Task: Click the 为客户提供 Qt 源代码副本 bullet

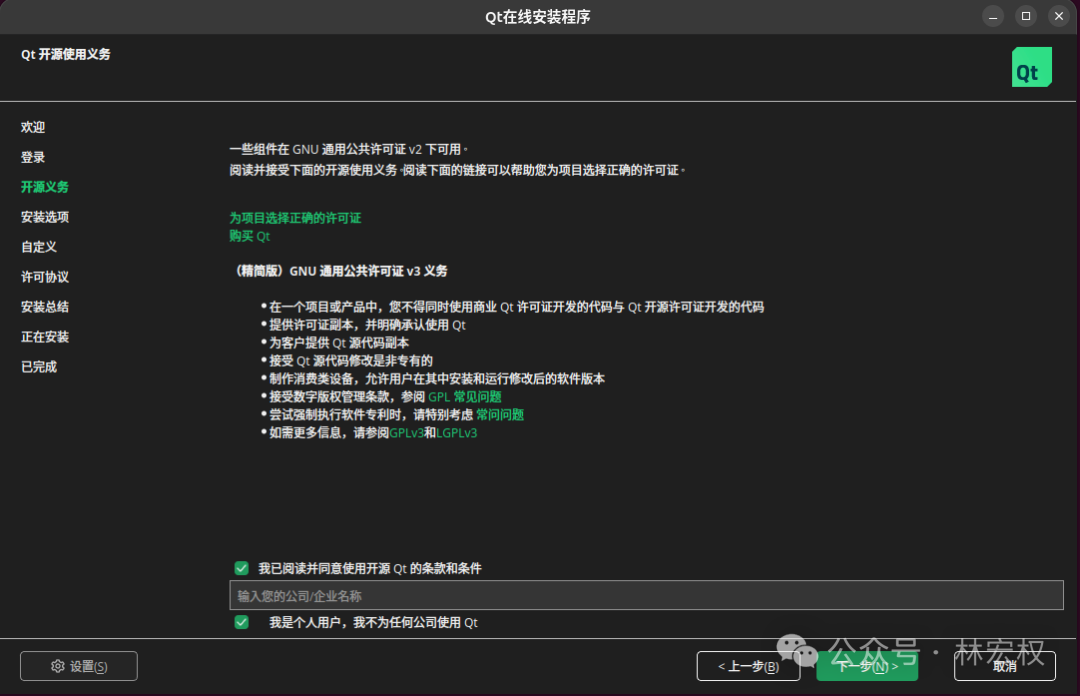Action: point(339,342)
